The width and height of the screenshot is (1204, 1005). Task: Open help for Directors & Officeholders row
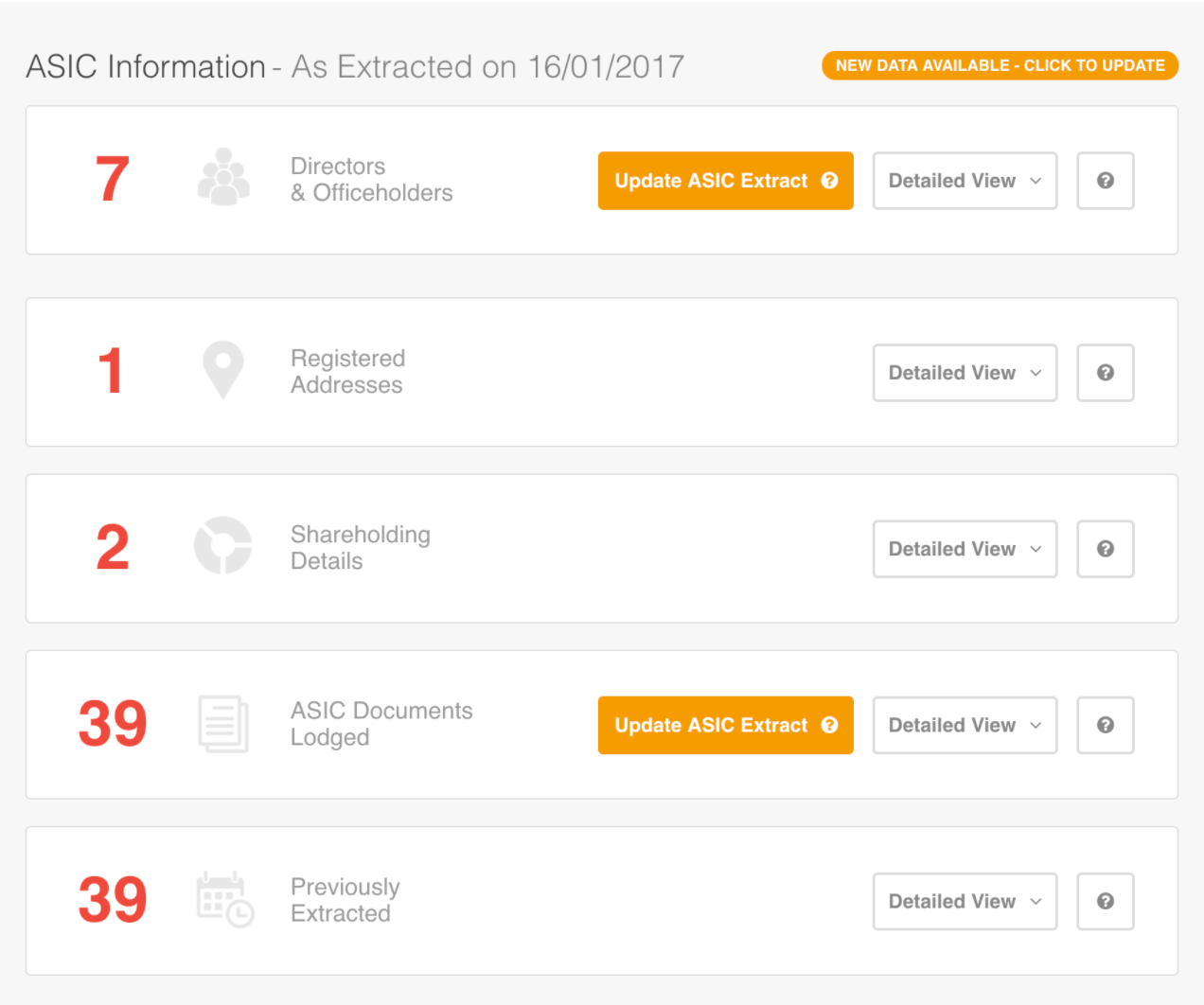(1106, 181)
